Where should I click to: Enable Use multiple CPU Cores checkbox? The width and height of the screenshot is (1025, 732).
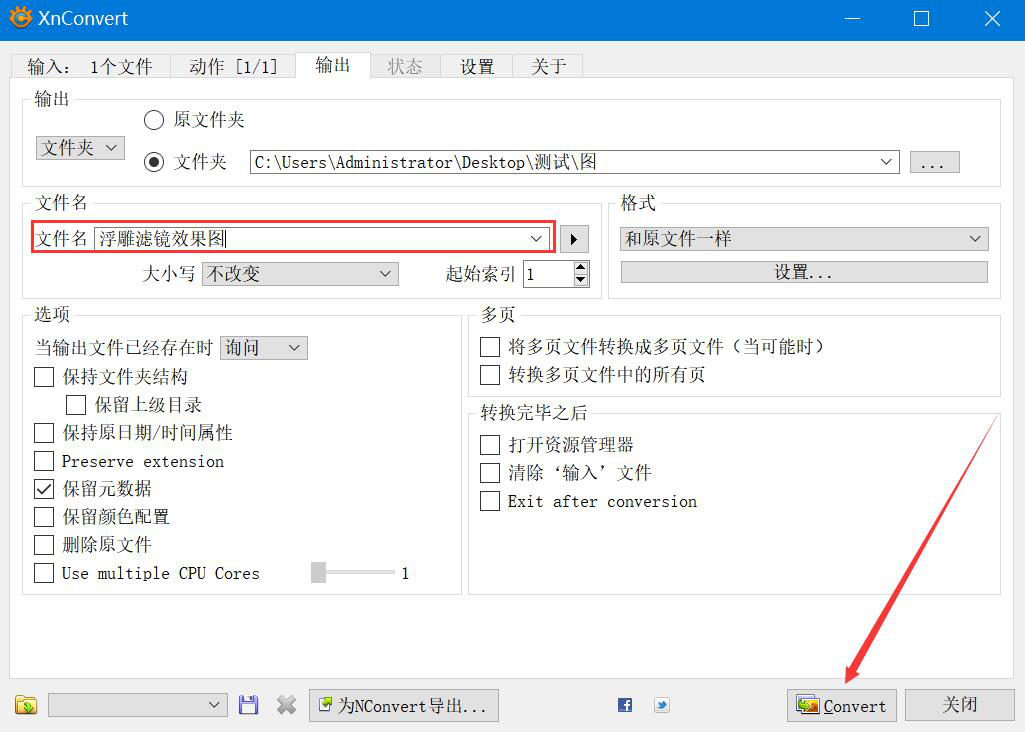tap(44, 573)
